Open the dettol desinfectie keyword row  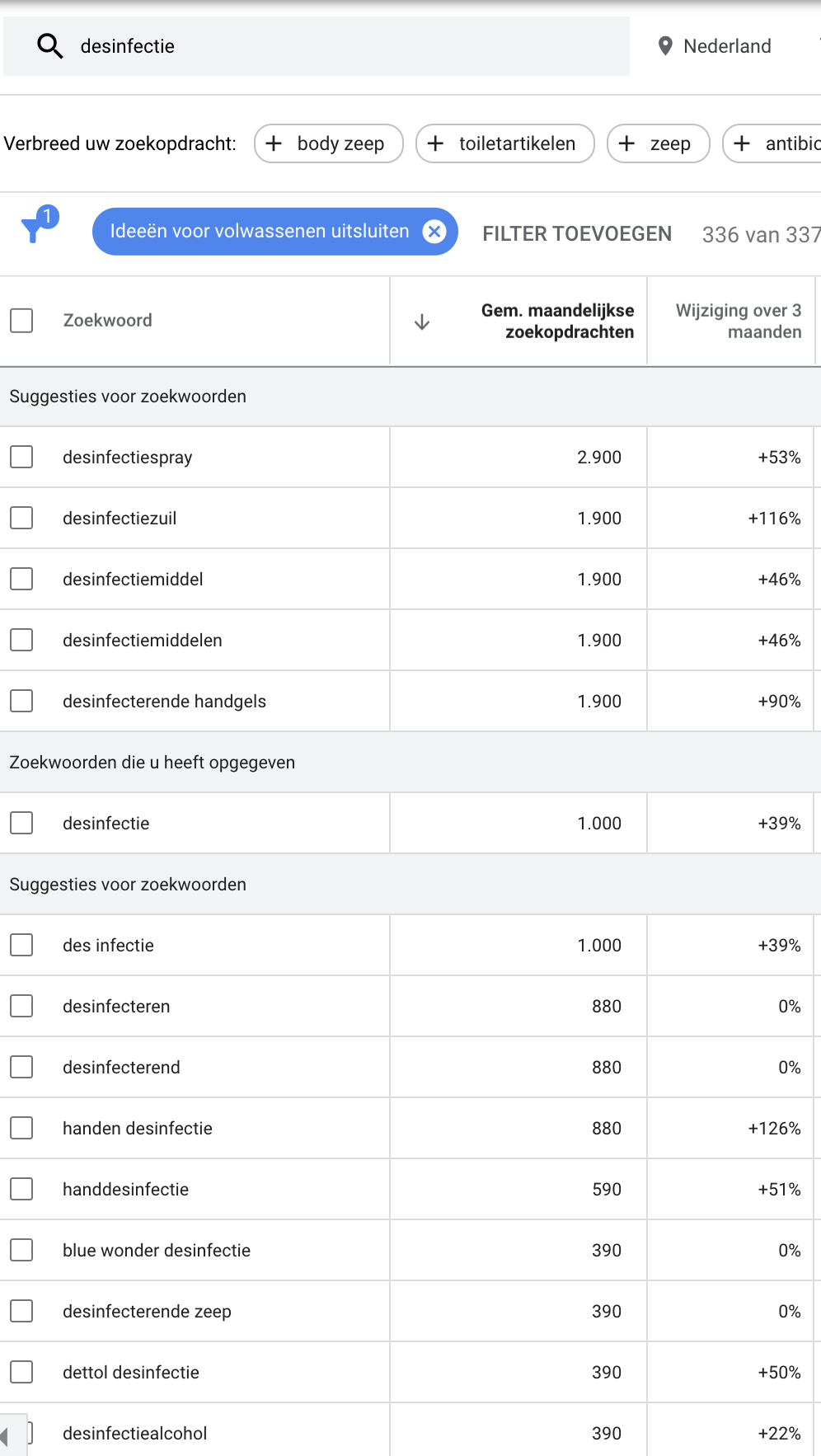(x=410, y=1372)
